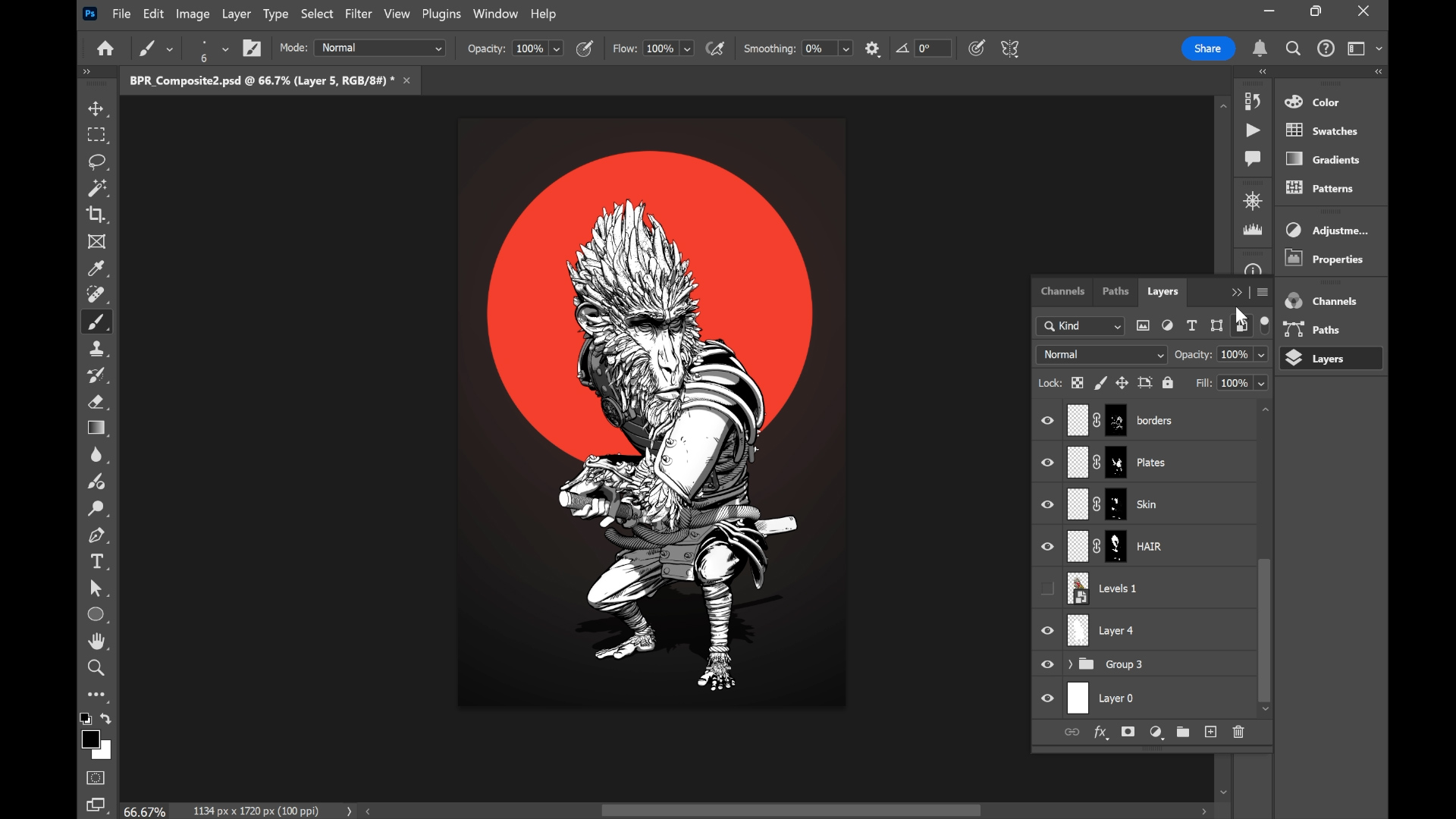Select the Gradient tool

[96, 428]
